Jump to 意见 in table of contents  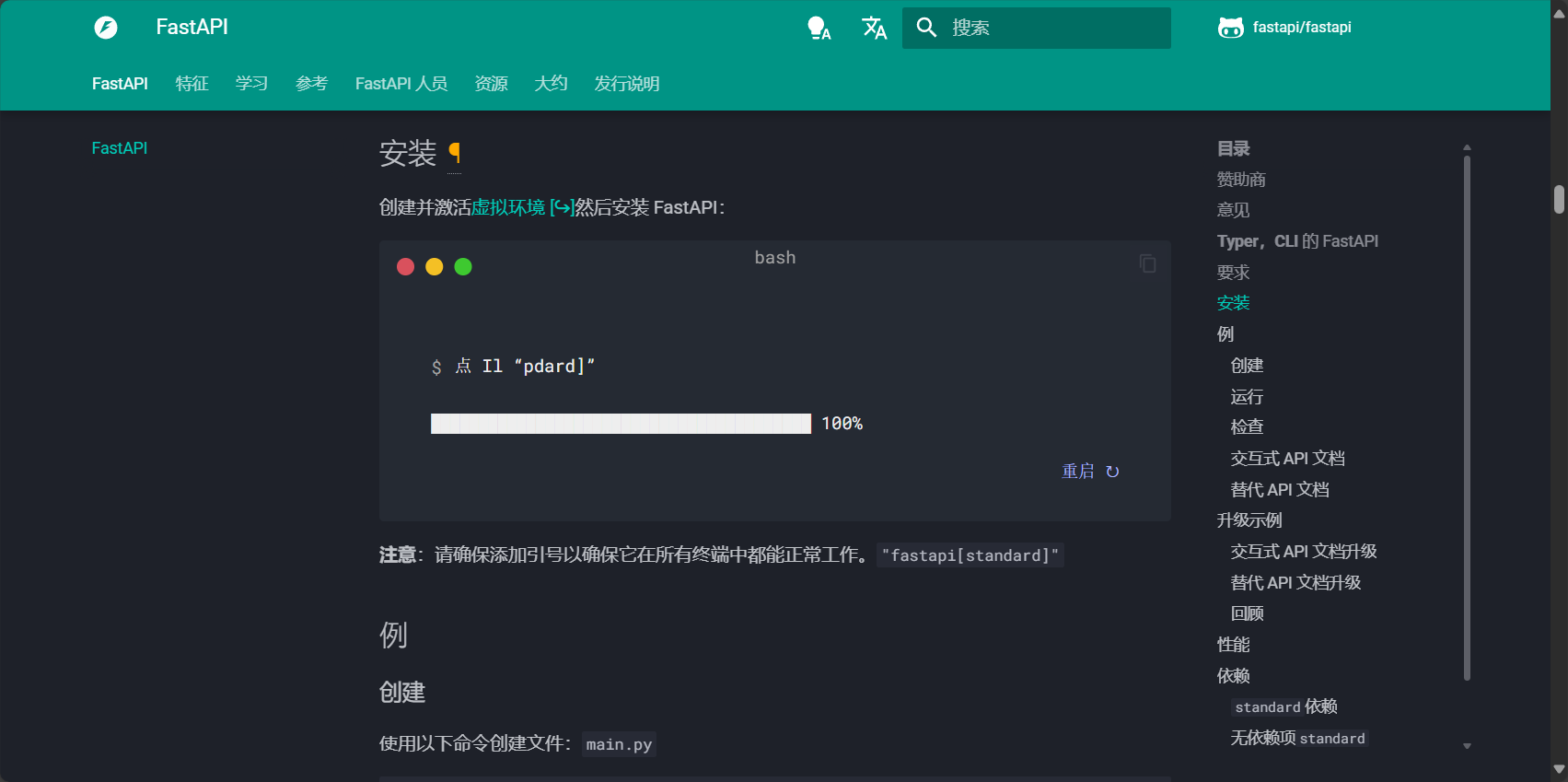pos(1233,210)
